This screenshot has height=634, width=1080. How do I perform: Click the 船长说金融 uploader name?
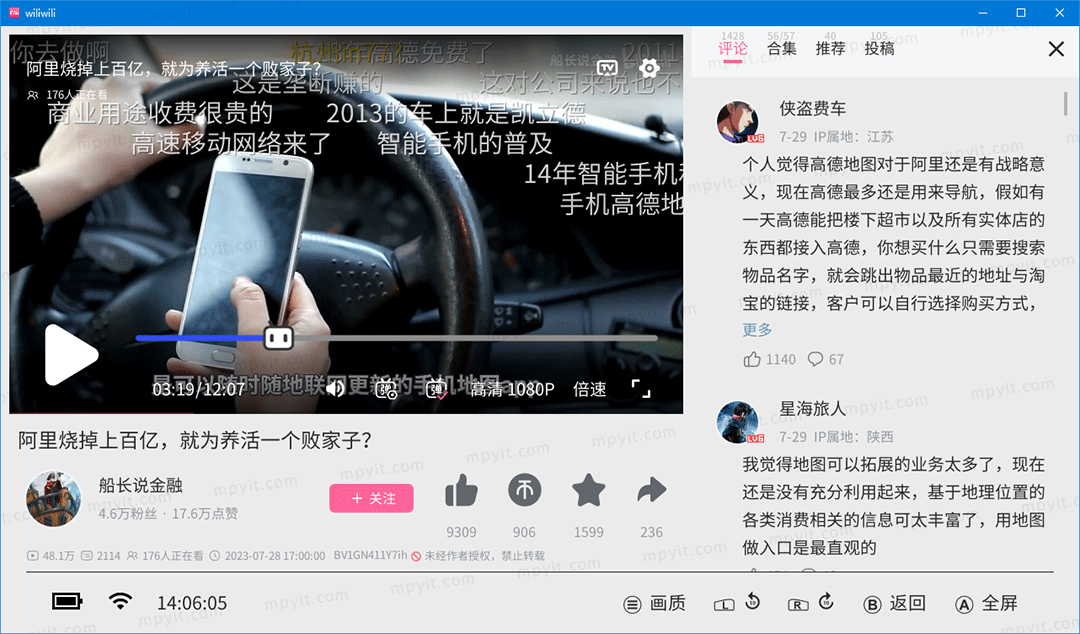pyautogui.click(x=141, y=485)
